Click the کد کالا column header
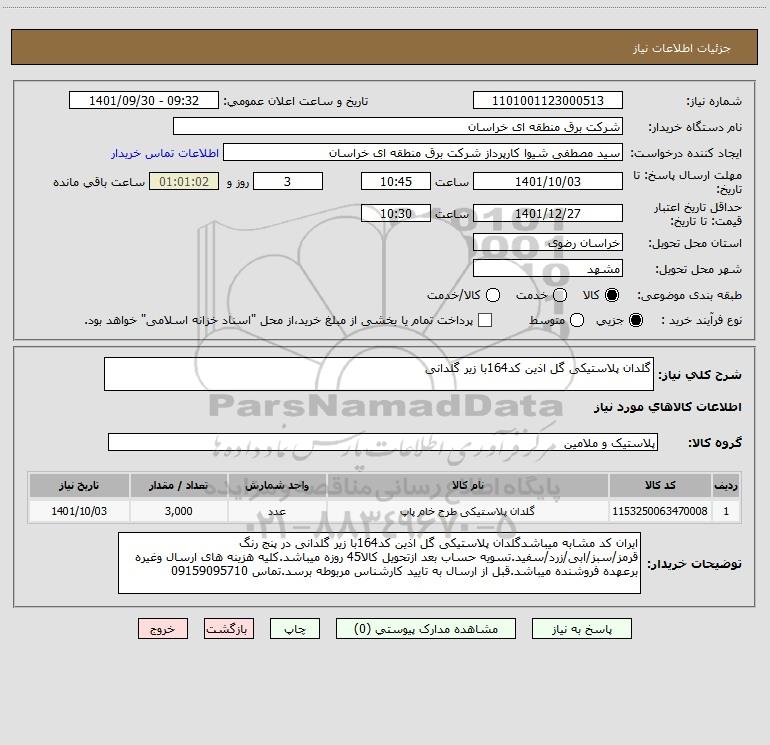 (660, 485)
